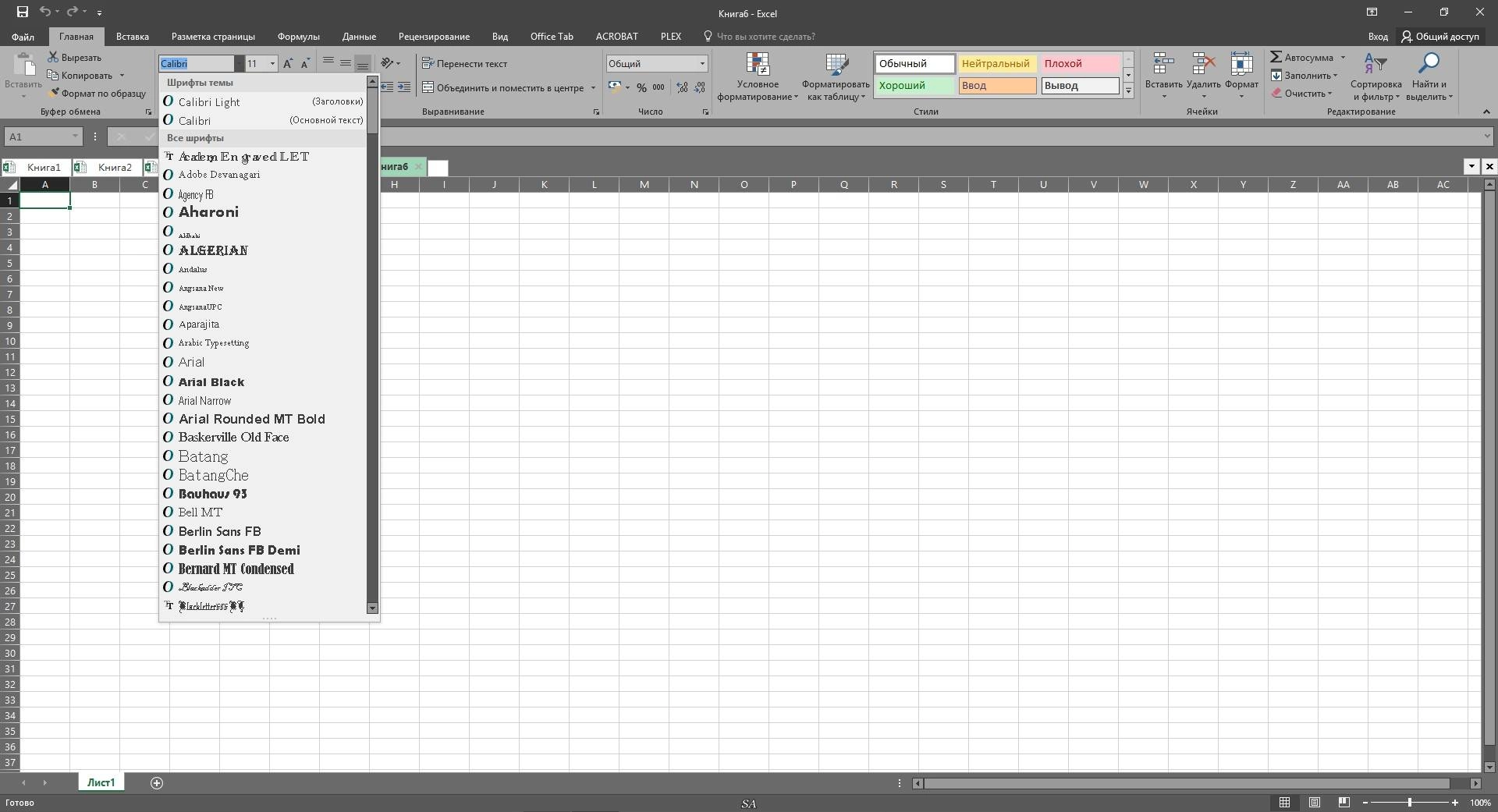Pick Arial Black from font list
The image size is (1498, 812).
(x=263, y=381)
